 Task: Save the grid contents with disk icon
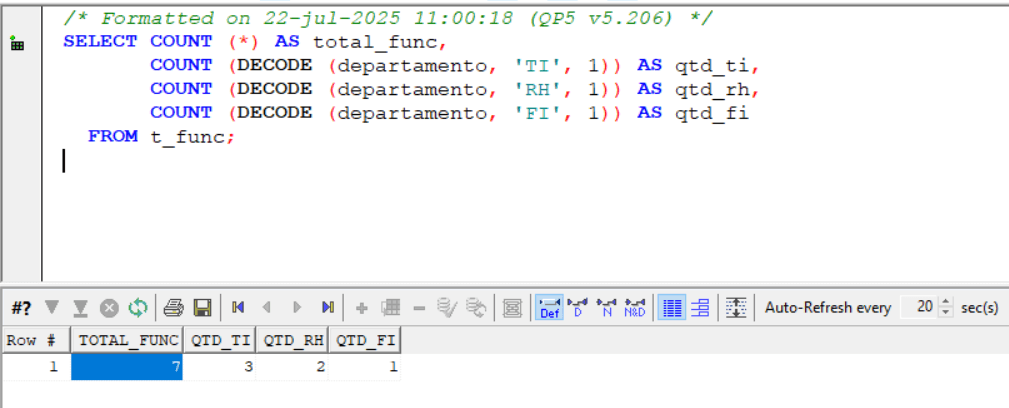202,308
